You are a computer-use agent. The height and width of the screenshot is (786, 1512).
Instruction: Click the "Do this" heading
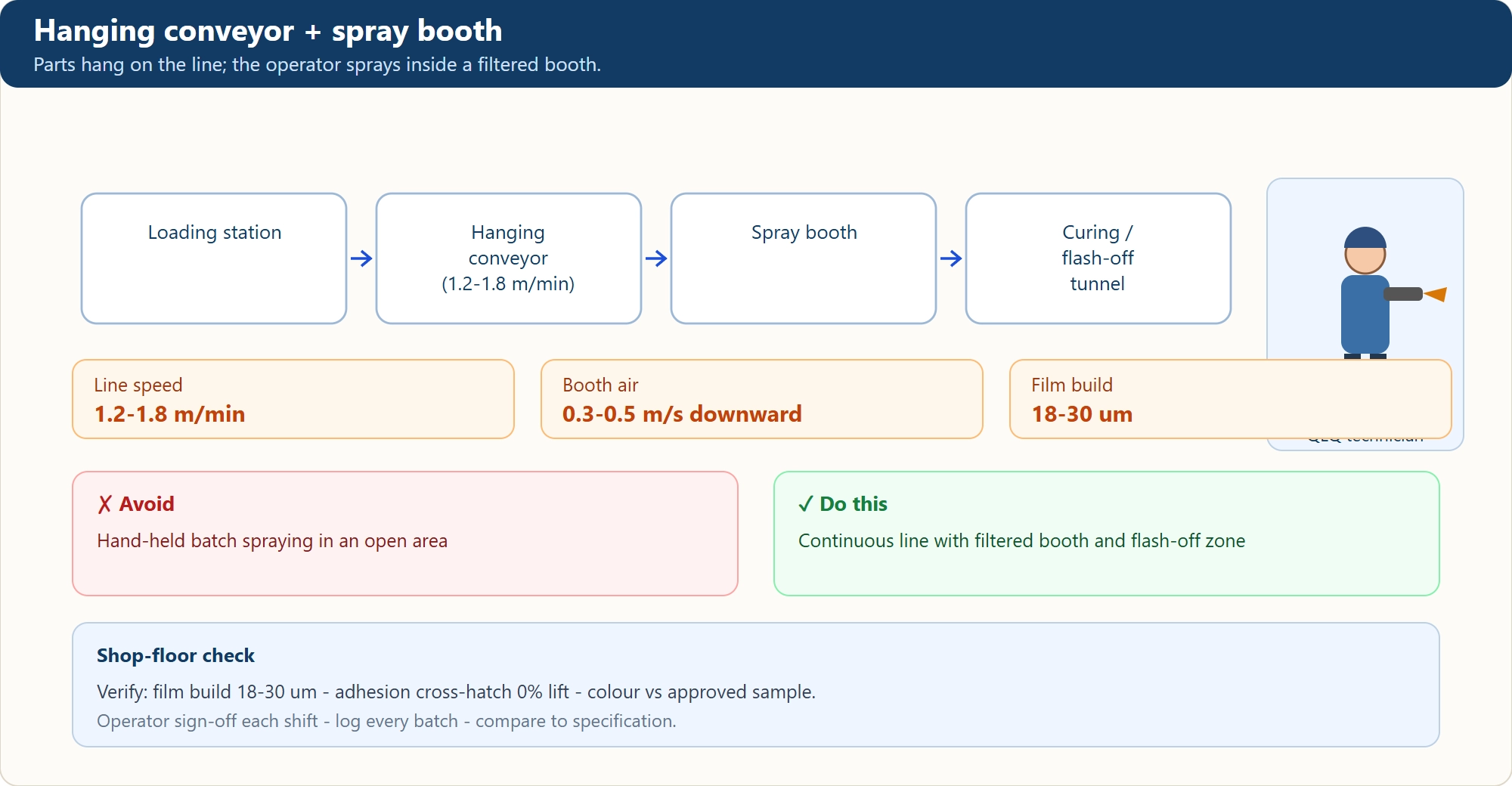[x=854, y=504]
